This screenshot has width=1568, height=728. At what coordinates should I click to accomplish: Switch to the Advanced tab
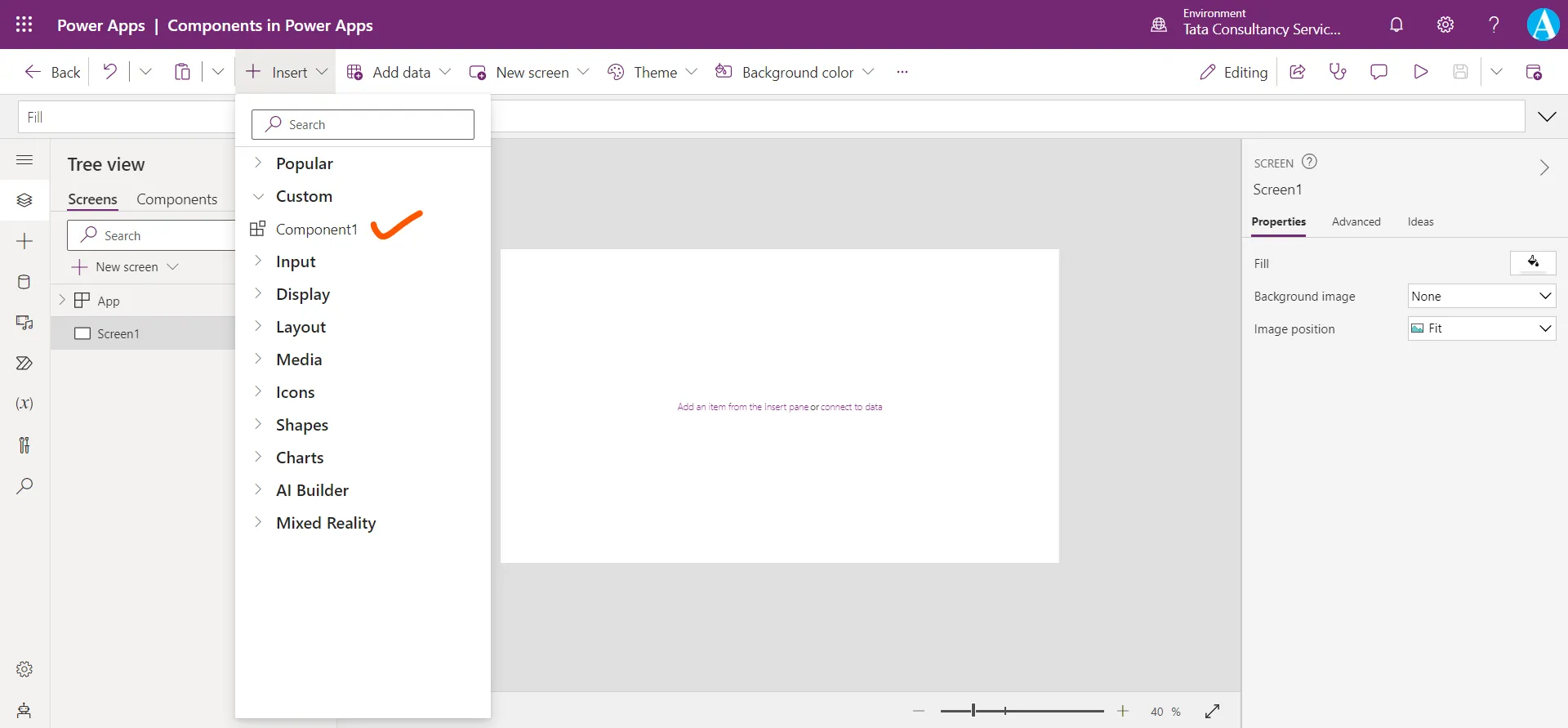[x=1356, y=221]
